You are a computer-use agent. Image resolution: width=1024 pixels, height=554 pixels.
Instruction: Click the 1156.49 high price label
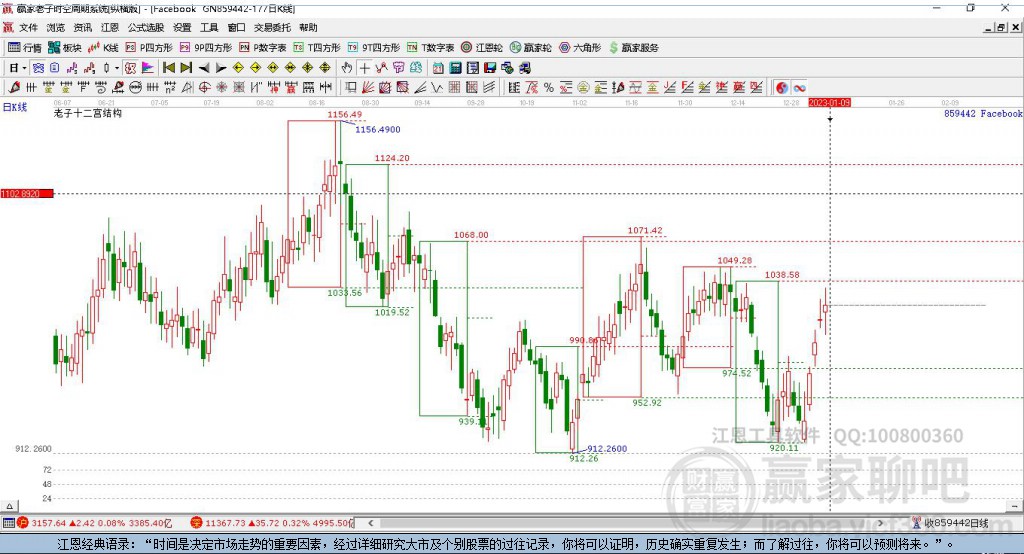pos(344,114)
